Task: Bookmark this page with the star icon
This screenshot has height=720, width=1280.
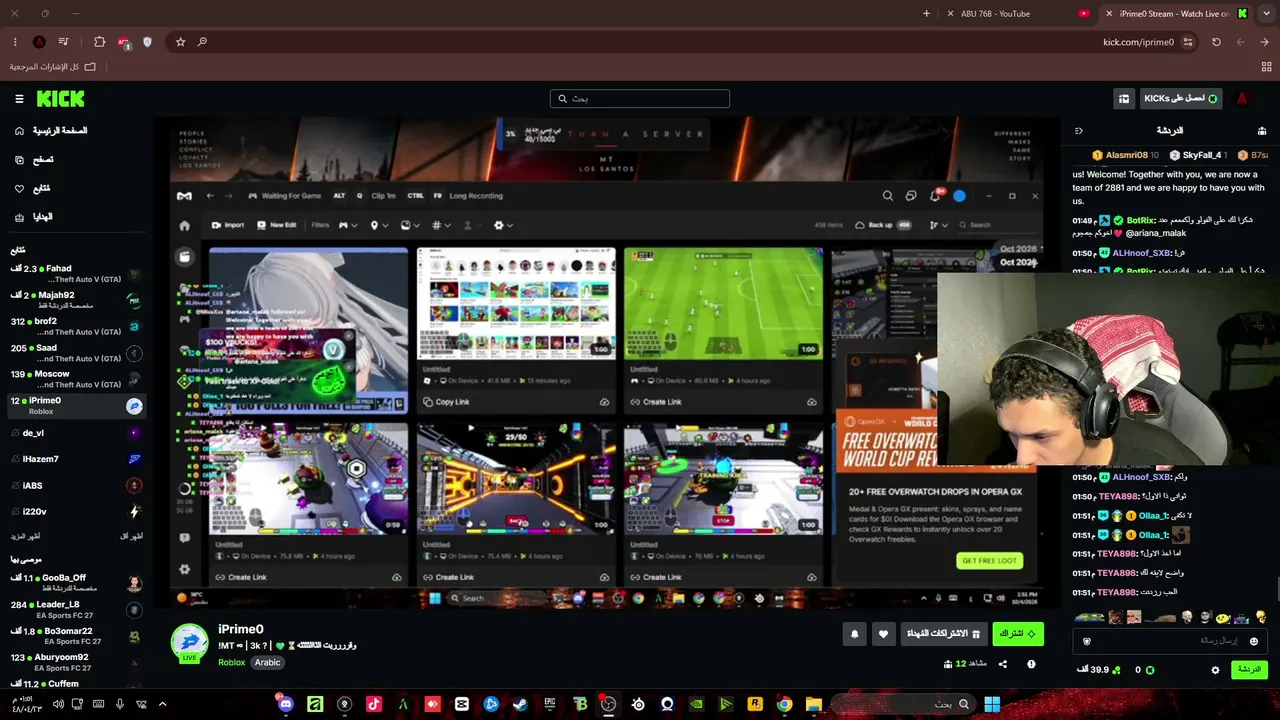Action: 180,42
